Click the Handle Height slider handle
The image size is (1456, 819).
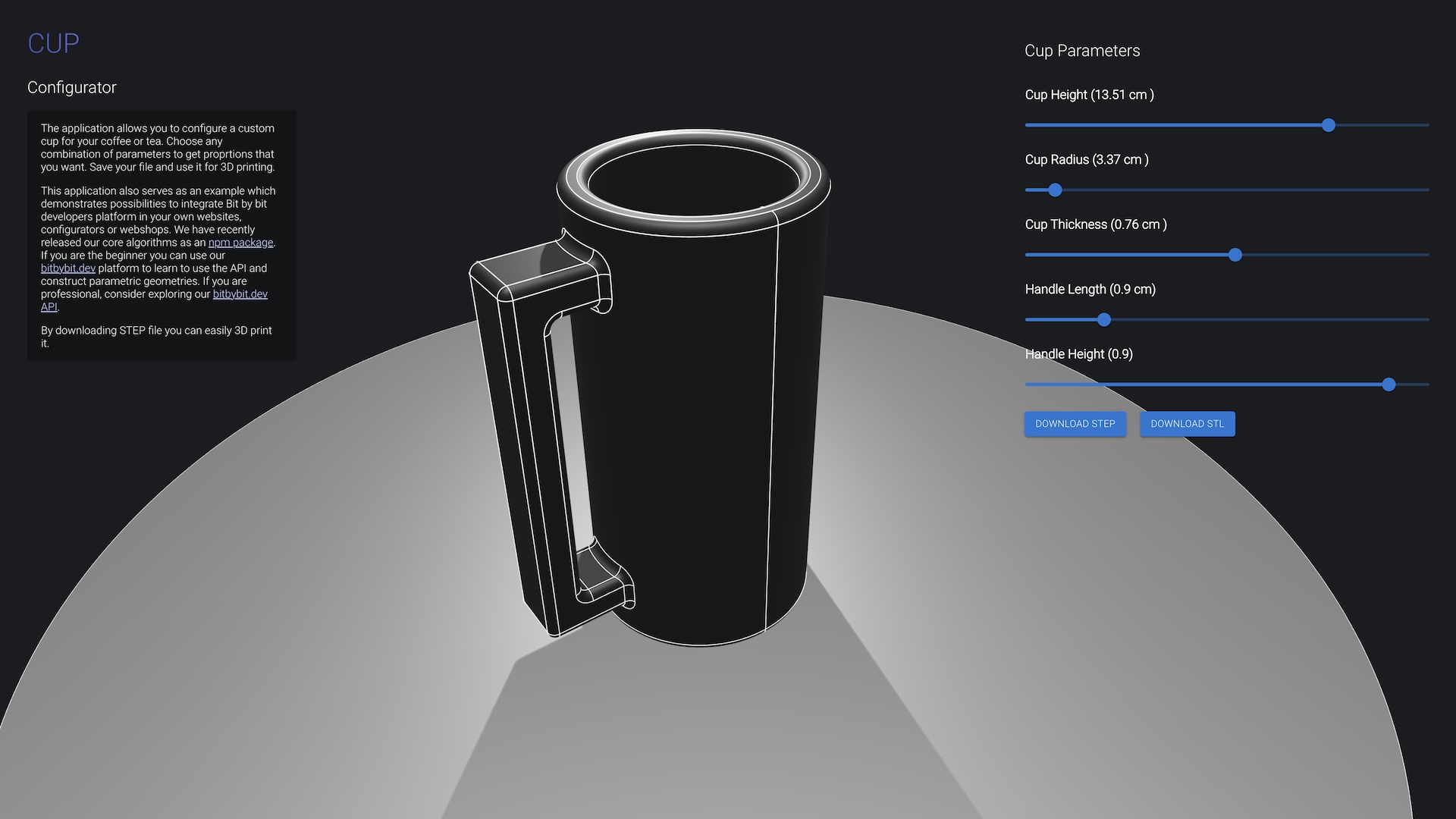pos(1389,384)
